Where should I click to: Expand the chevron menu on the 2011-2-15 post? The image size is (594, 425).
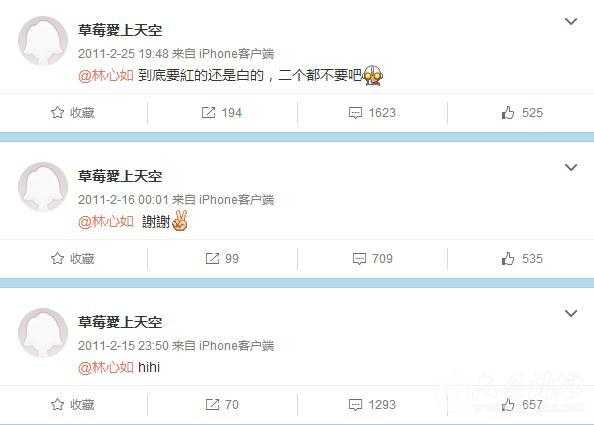[x=571, y=313]
